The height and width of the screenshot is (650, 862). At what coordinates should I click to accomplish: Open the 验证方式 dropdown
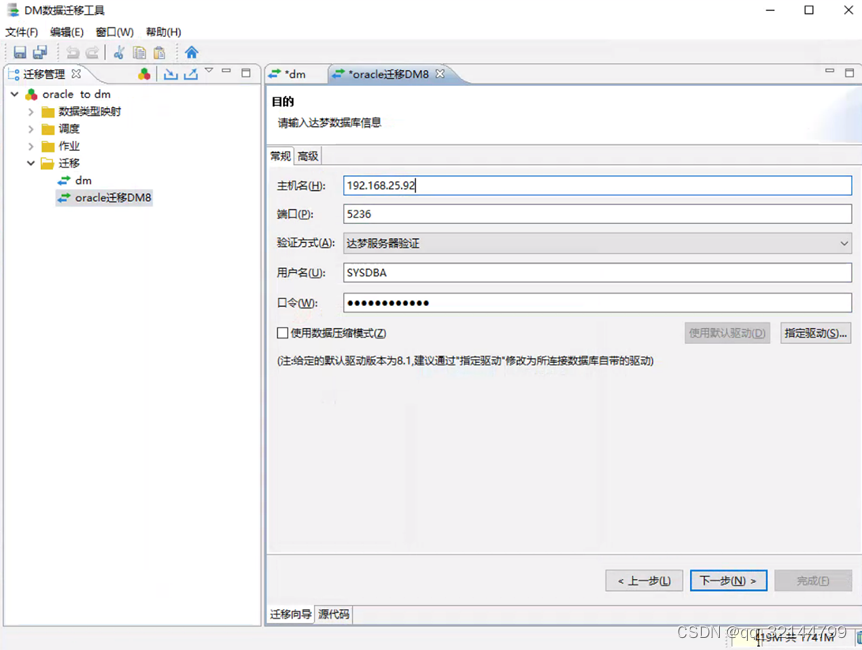[x=598, y=243]
